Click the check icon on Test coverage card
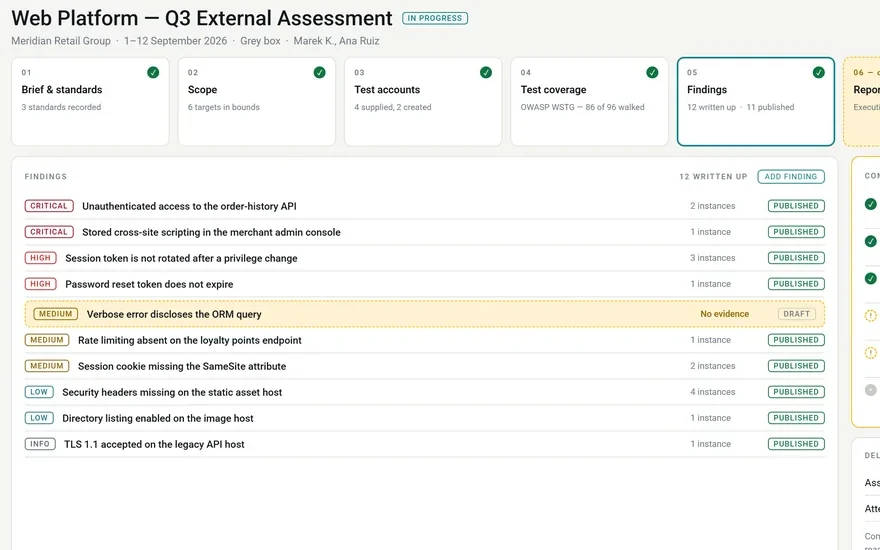The image size is (880, 550). pyautogui.click(x=652, y=72)
